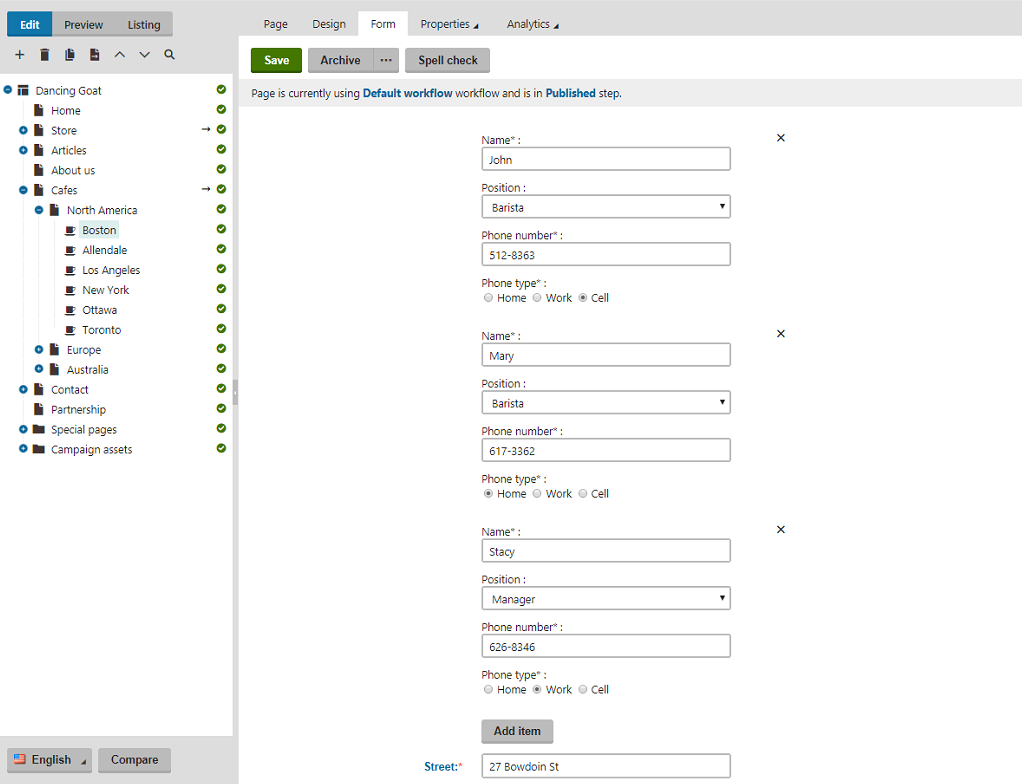Click John's Name input field

pyautogui.click(x=606, y=159)
